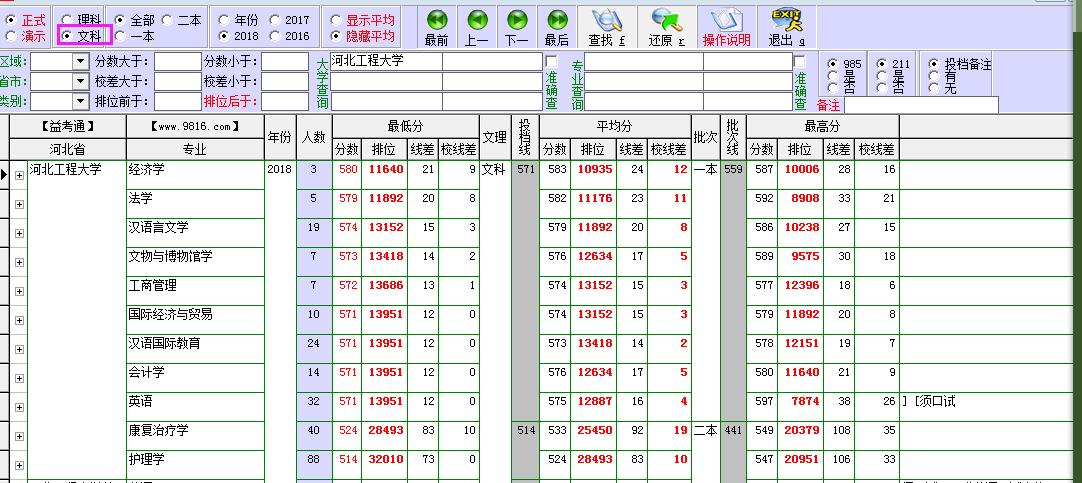Viewport: 1082px width, 483px height.
Task: Focus the 分数小于 input field
Action: [285, 61]
